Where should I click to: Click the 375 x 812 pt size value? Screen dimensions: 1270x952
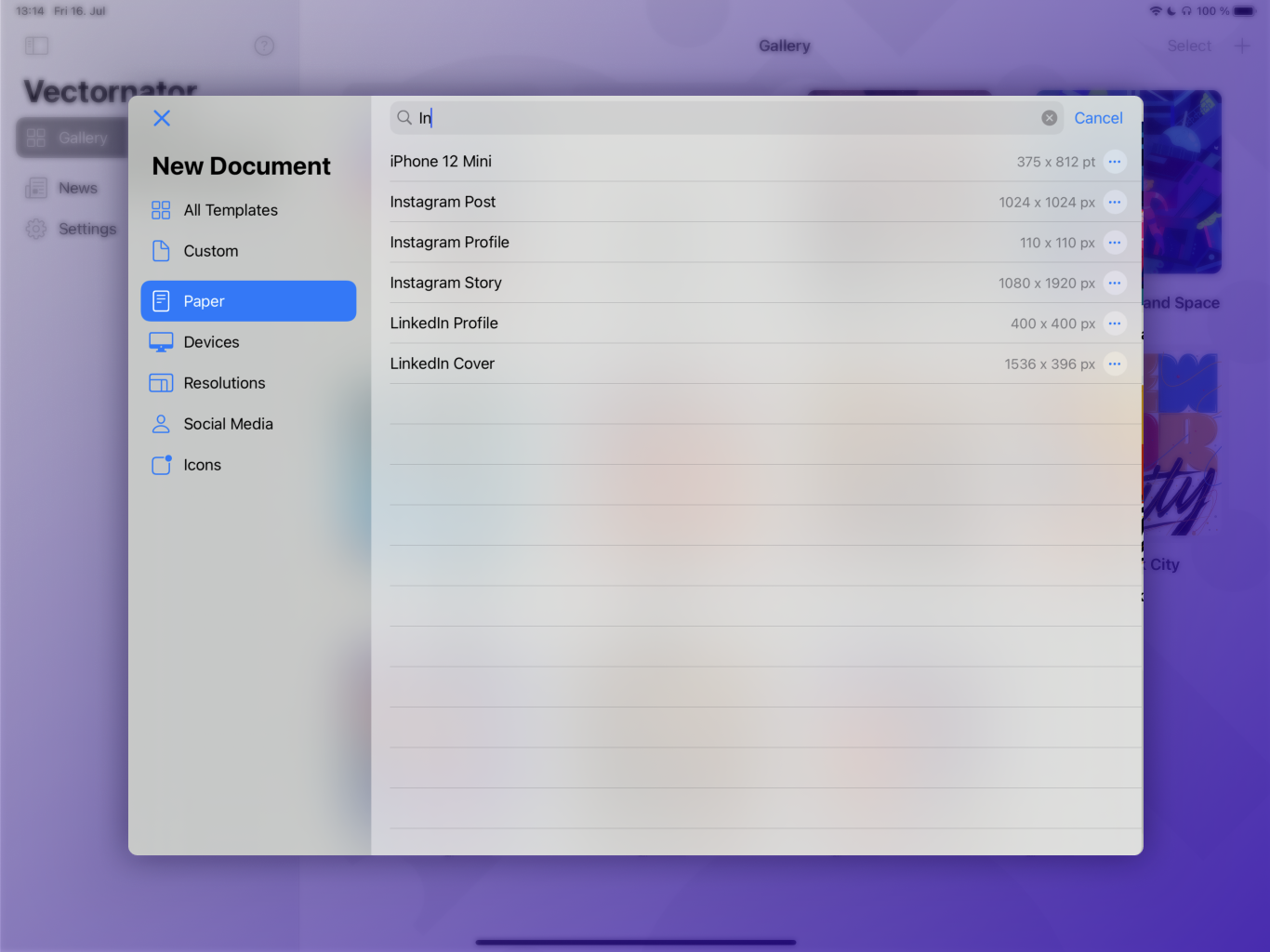click(x=1055, y=162)
